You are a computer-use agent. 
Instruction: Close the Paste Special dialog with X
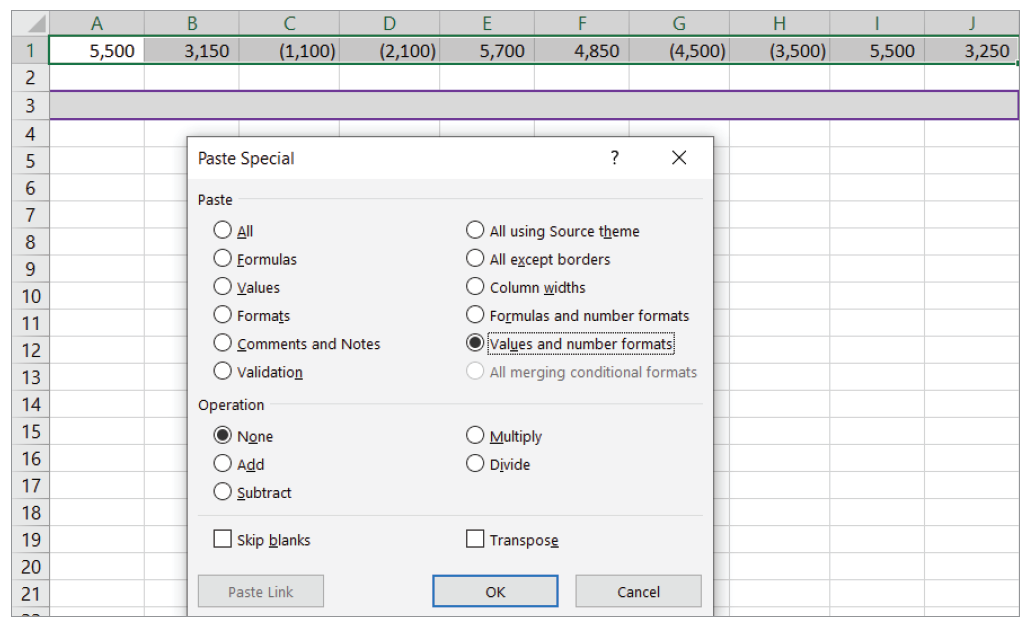pyautogui.click(x=679, y=158)
